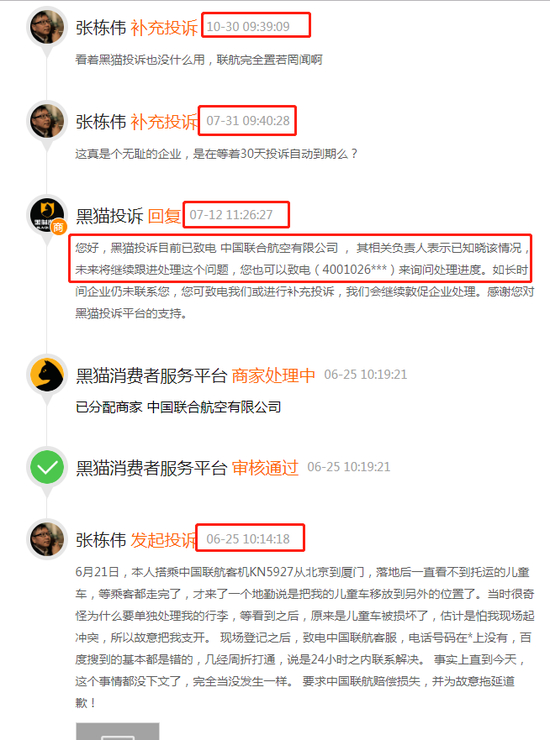Click 张栋伟 avatar beside 发起投诉 entry

[47, 539]
